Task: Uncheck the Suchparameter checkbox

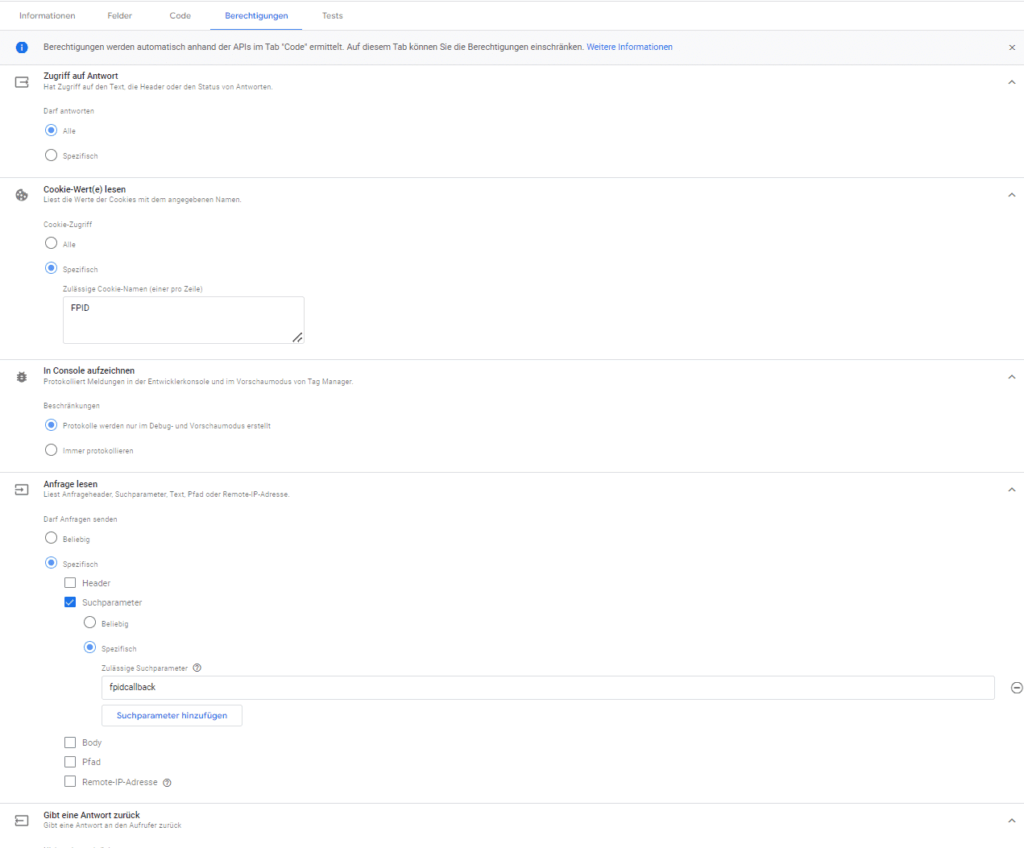Action: 70,602
